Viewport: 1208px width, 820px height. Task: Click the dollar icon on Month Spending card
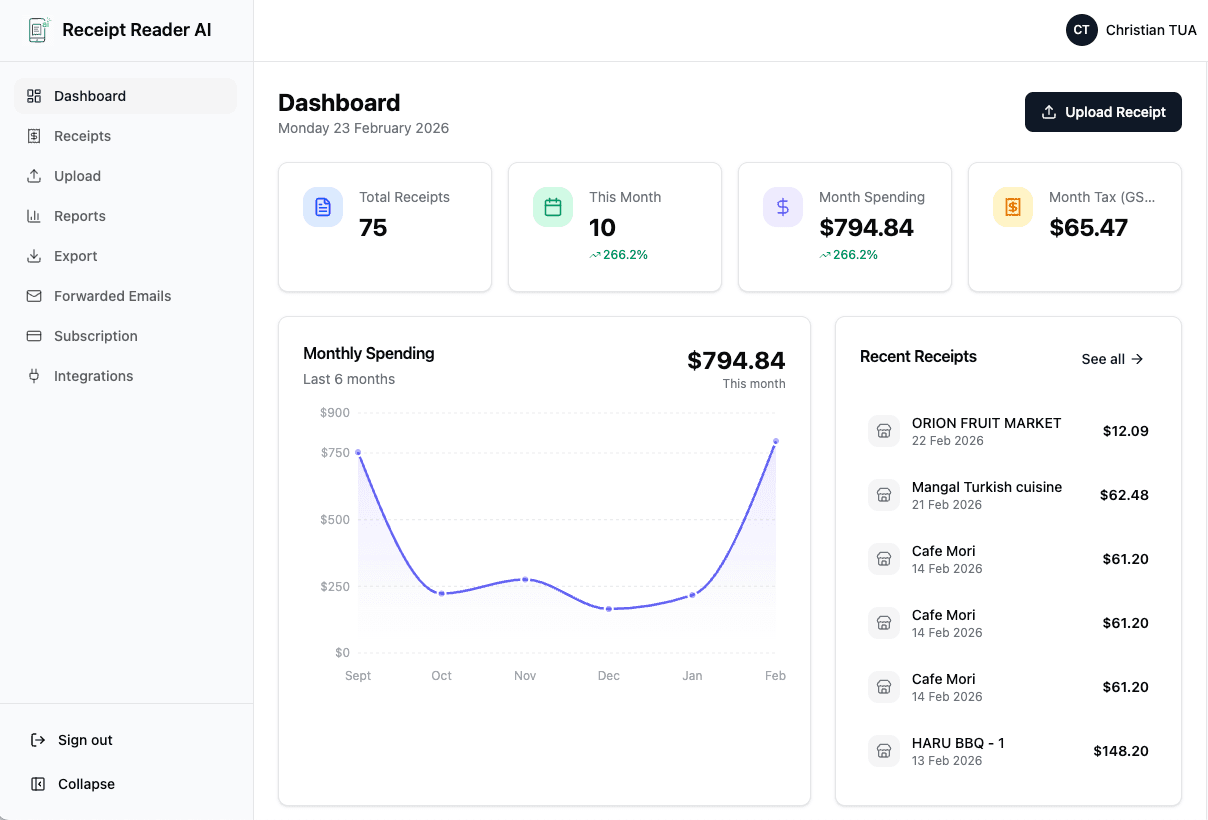pos(782,207)
